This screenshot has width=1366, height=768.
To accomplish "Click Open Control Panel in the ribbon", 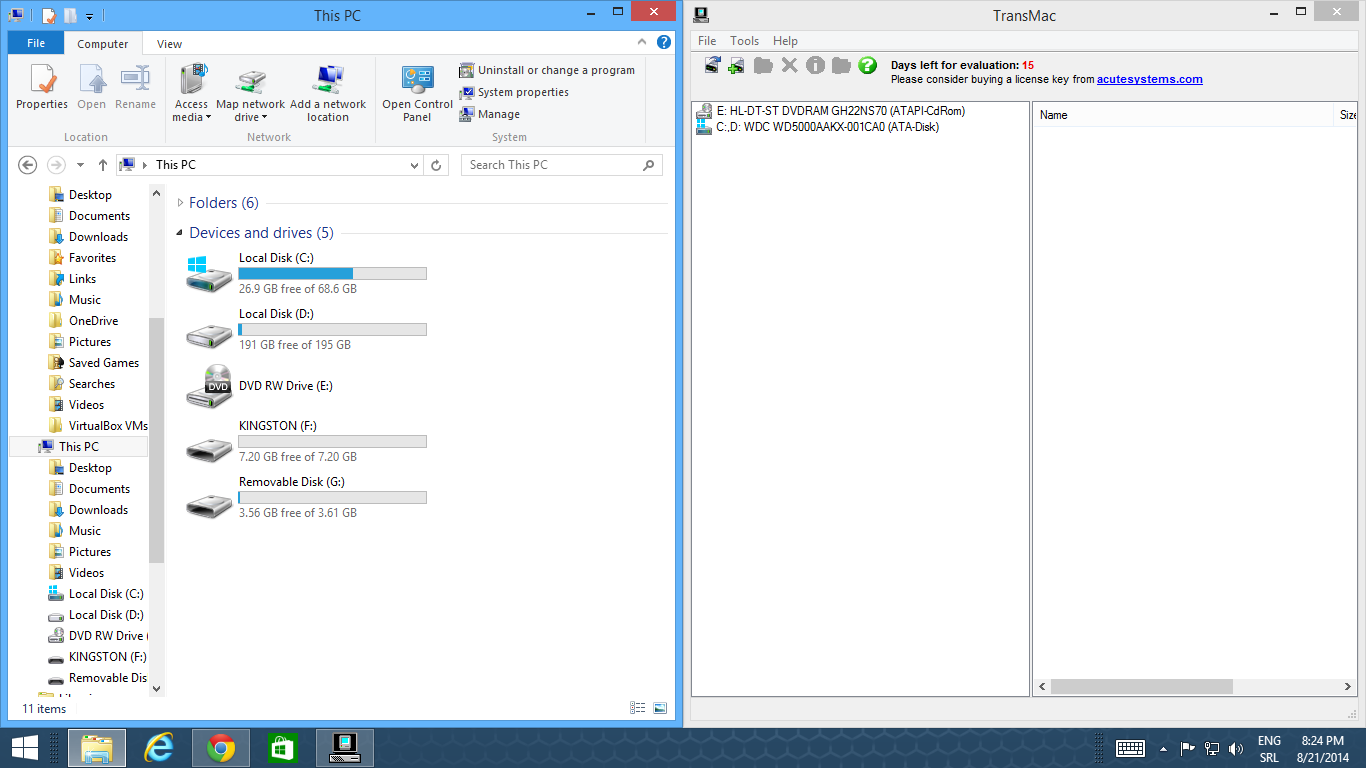I will 417,93.
